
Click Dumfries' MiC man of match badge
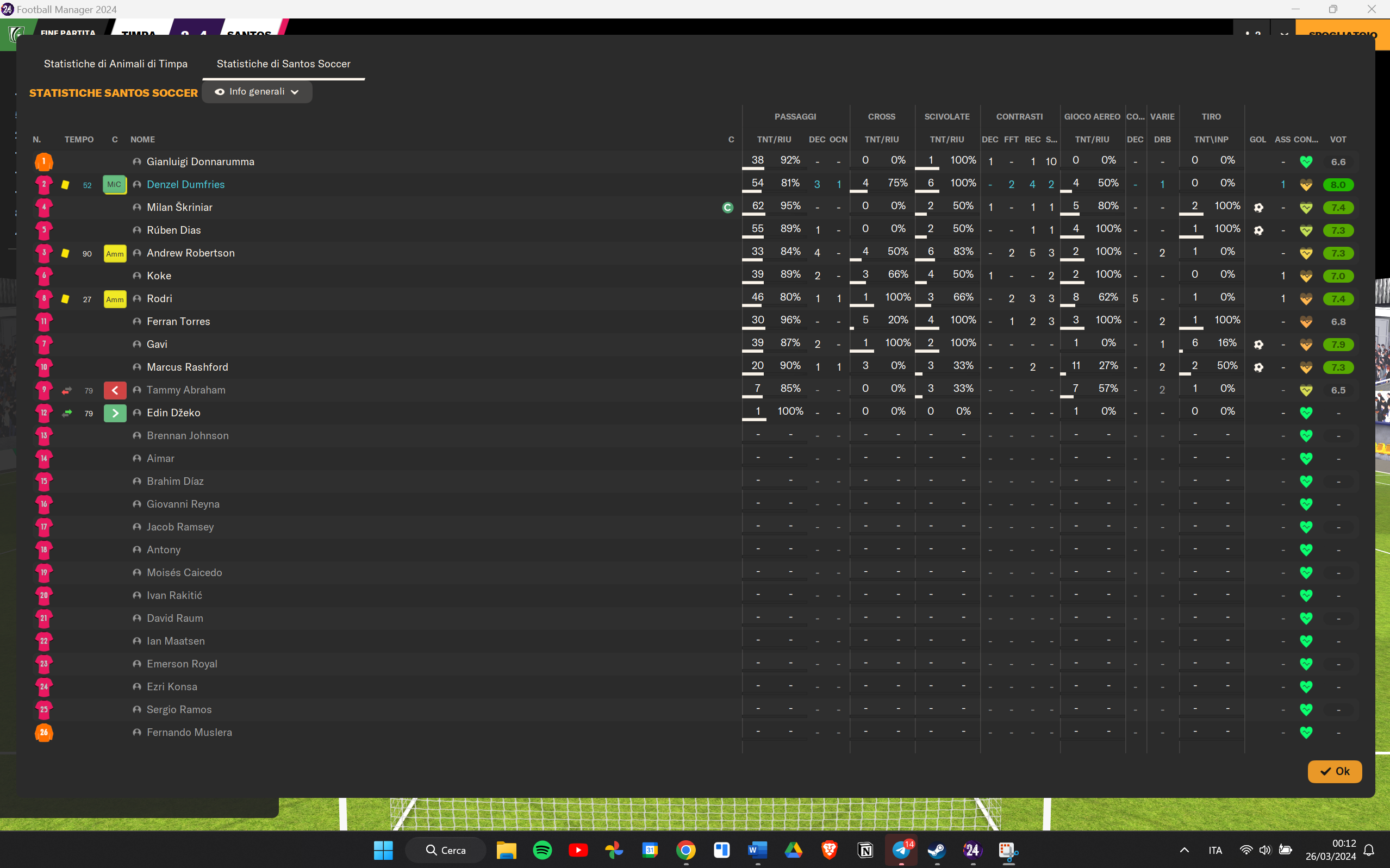pyautogui.click(x=114, y=184)
